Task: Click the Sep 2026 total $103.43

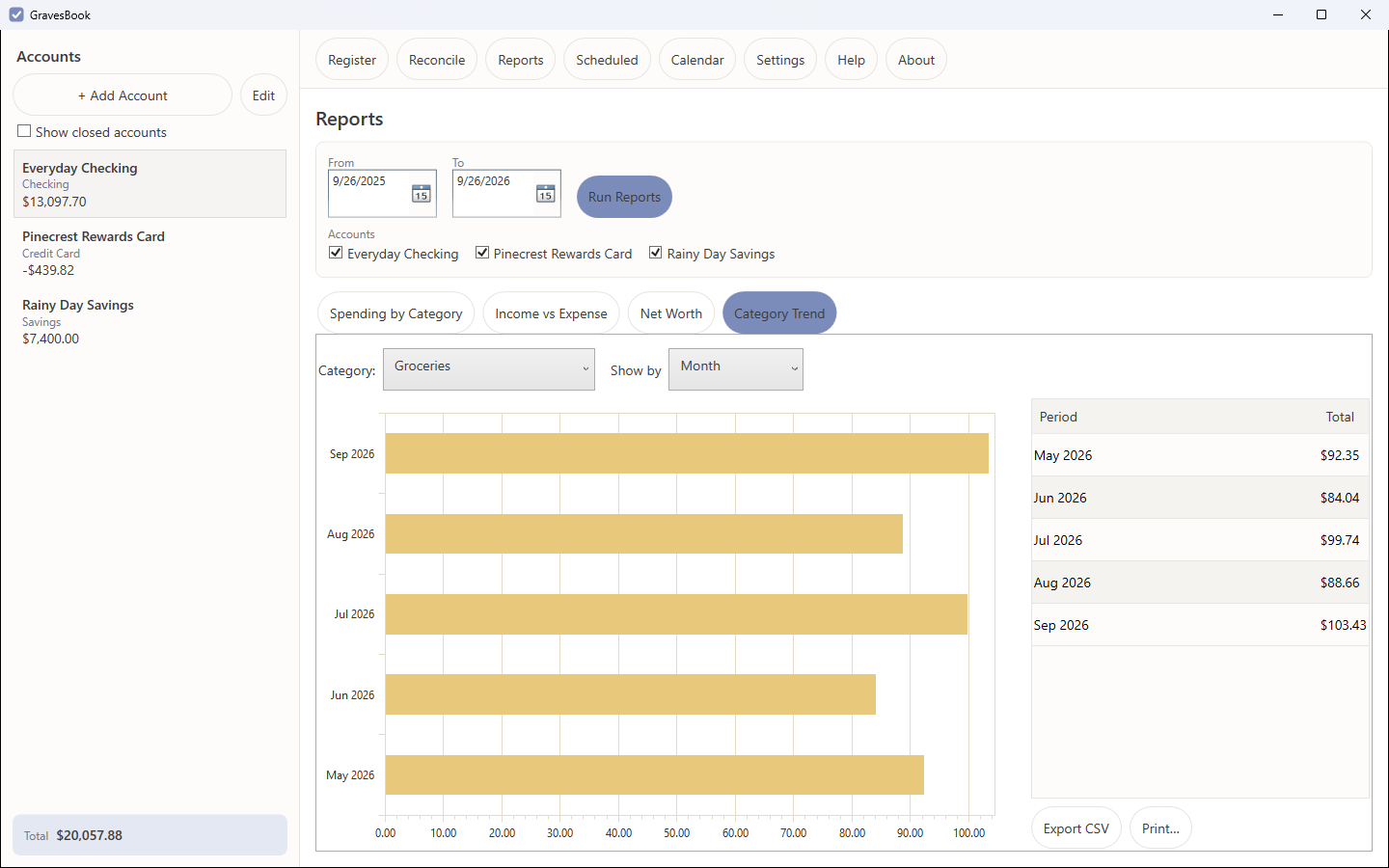Action: pyautogui.click(x=1343, y=625)
